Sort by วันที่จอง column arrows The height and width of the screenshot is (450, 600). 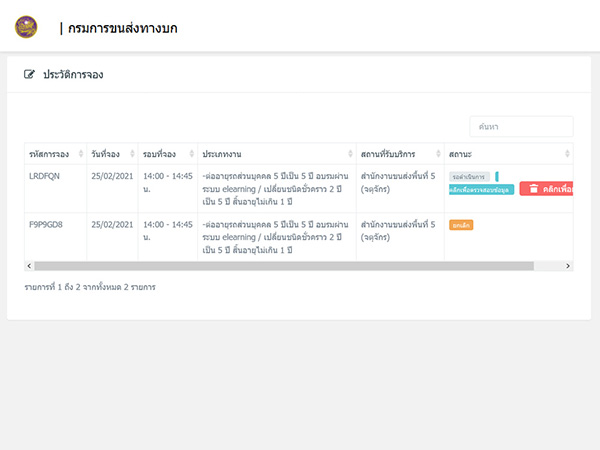pos(132,154)
